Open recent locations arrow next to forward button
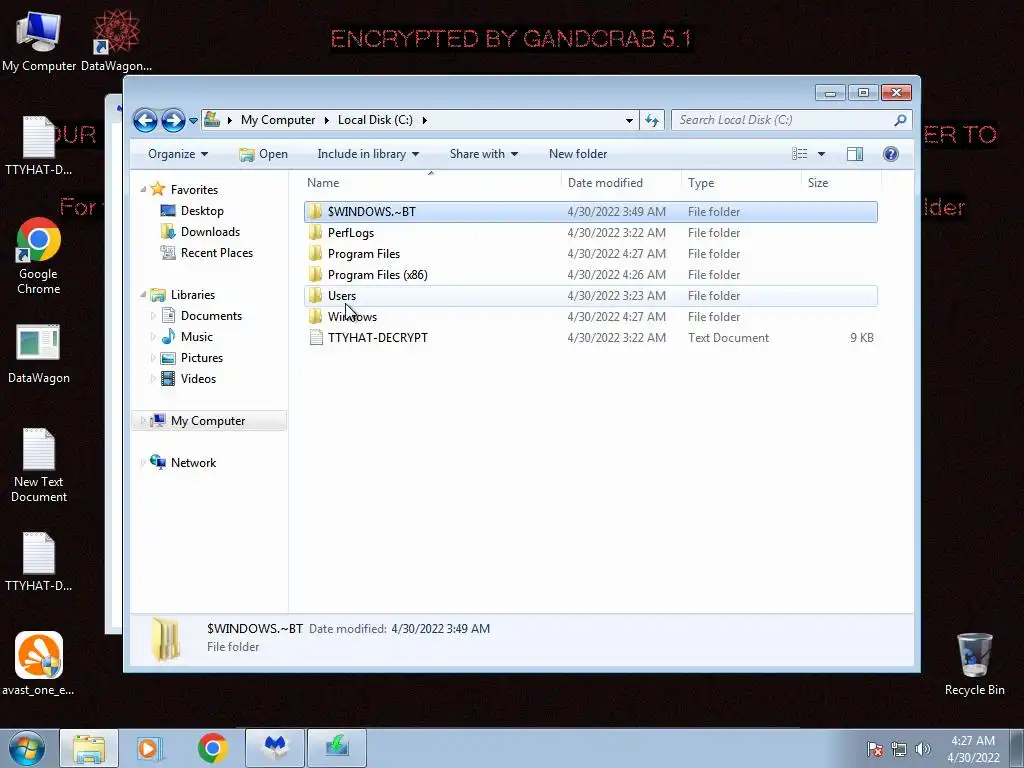 (193, 121)
